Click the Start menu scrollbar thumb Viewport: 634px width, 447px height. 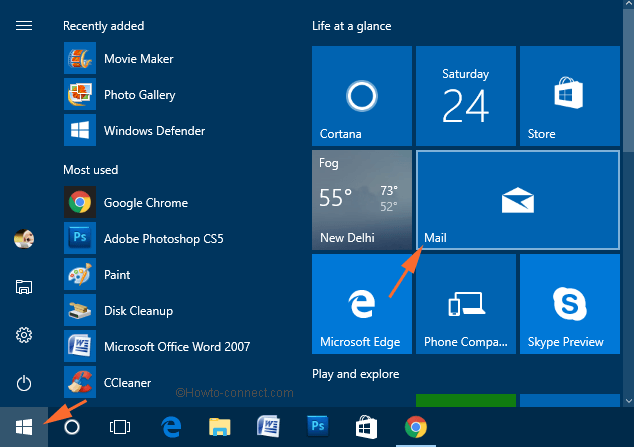[628, 80]
